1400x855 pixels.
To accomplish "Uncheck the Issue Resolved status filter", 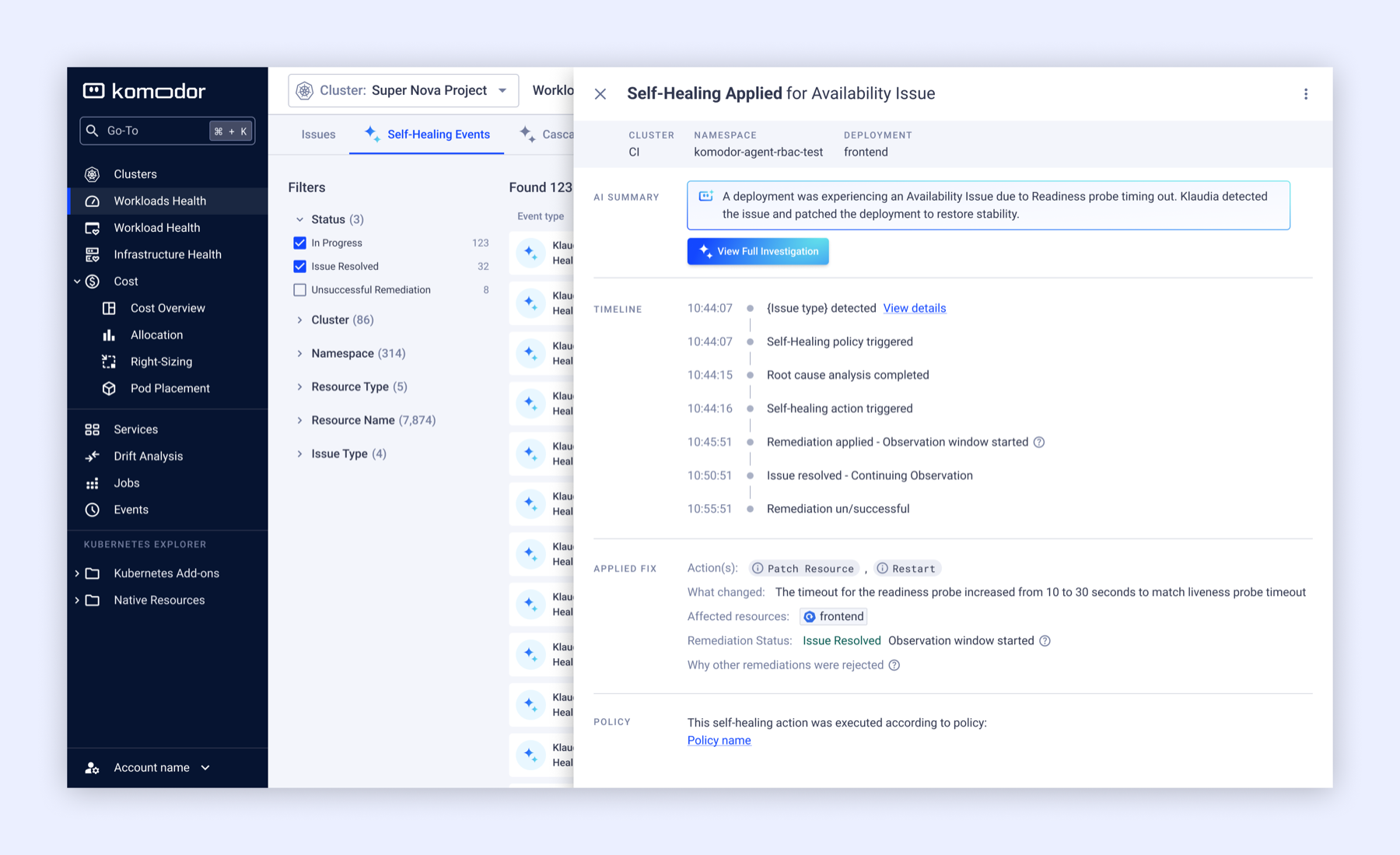I will (x=299, y=266).
